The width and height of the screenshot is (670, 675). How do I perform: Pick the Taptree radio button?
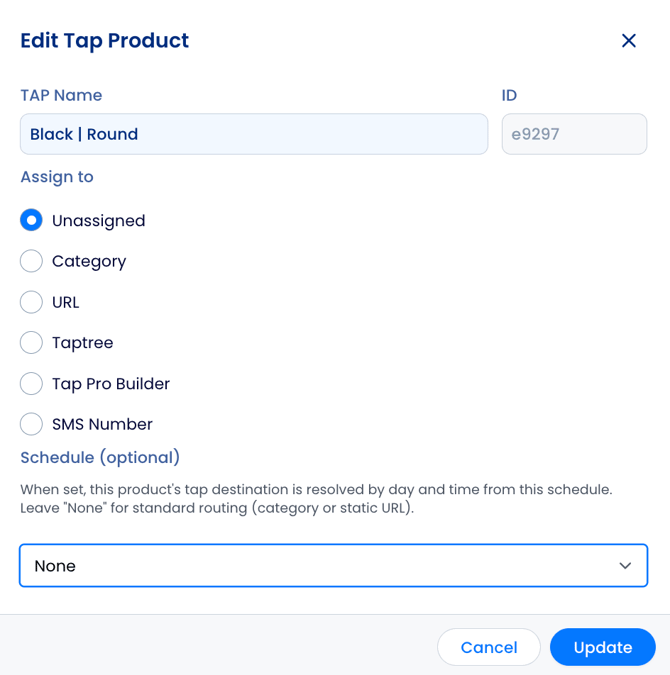coord(31,343)
